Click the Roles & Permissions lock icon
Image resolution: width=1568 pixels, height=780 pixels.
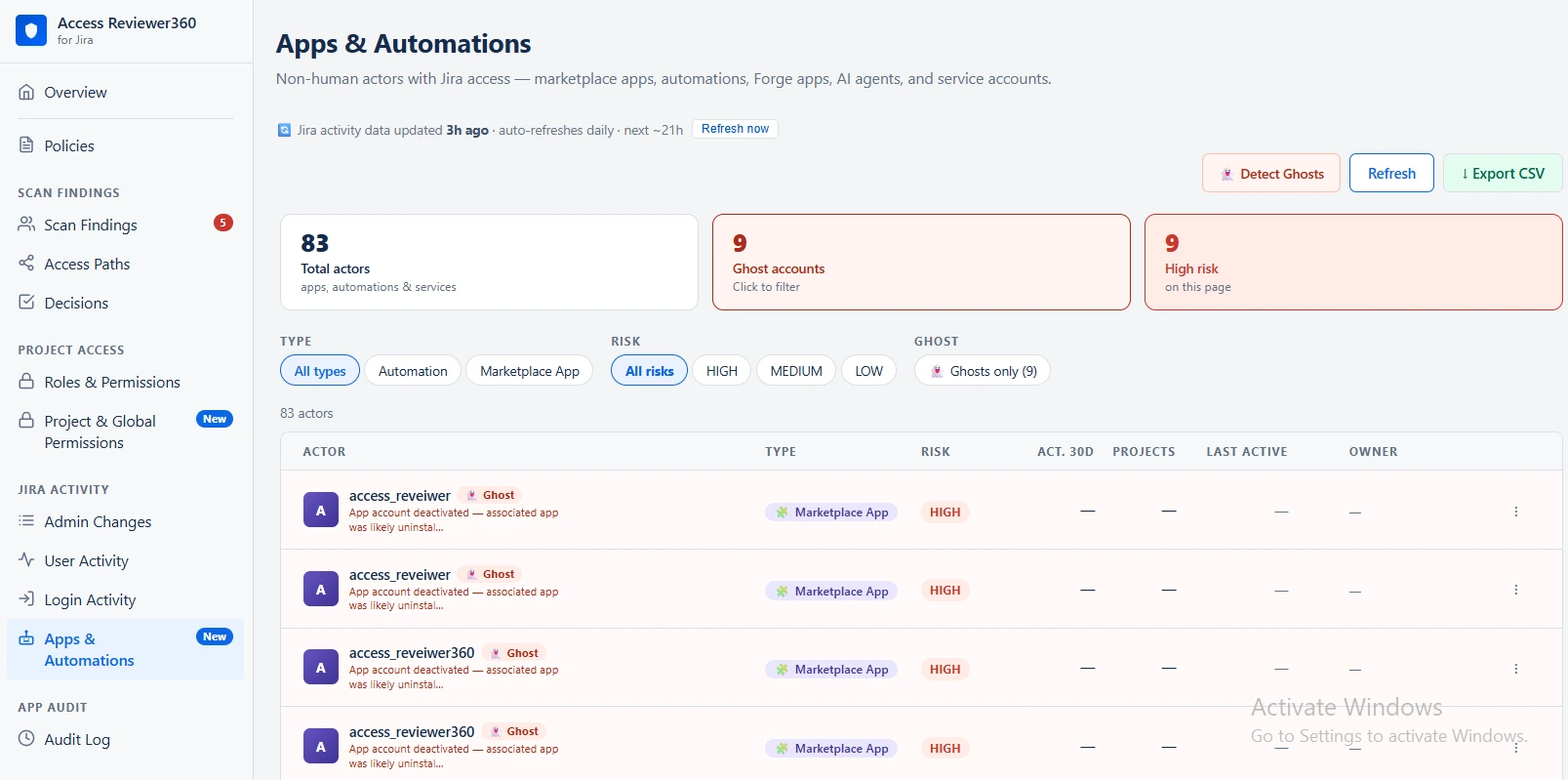pos(26,382)
